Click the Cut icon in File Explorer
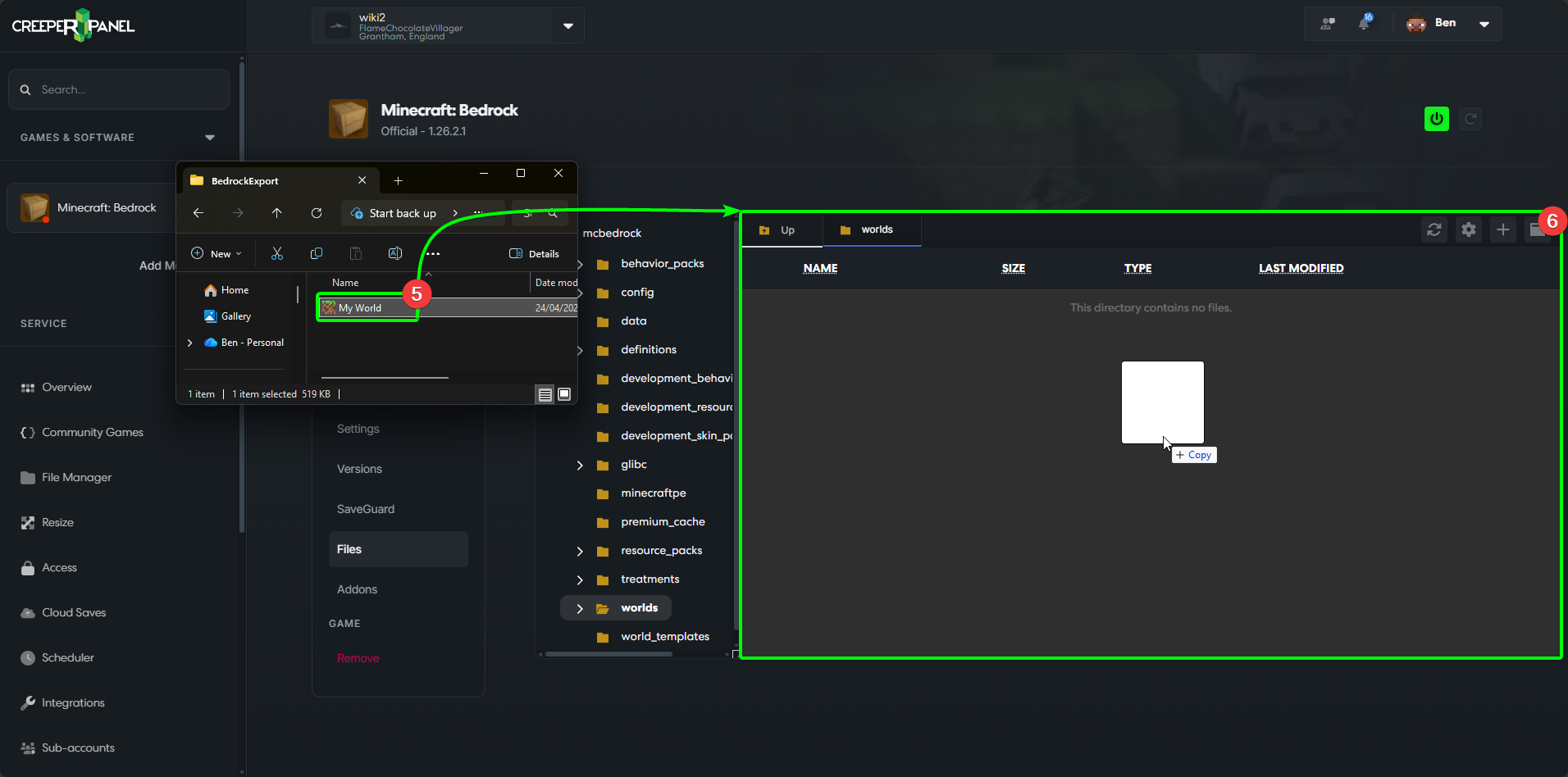1568x777 pixels. (x=277, y=253)
